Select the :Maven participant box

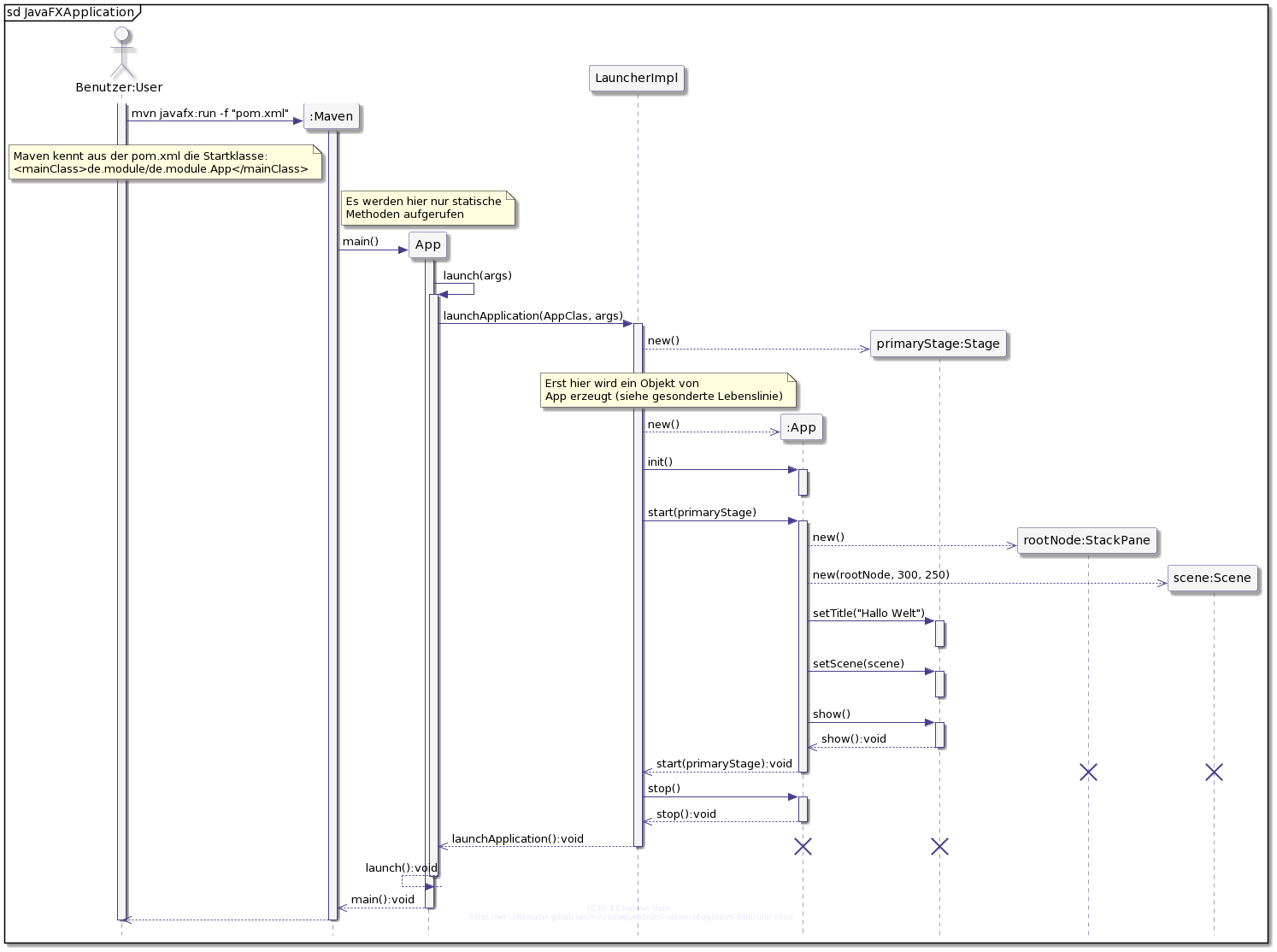(x=331, y=116)
